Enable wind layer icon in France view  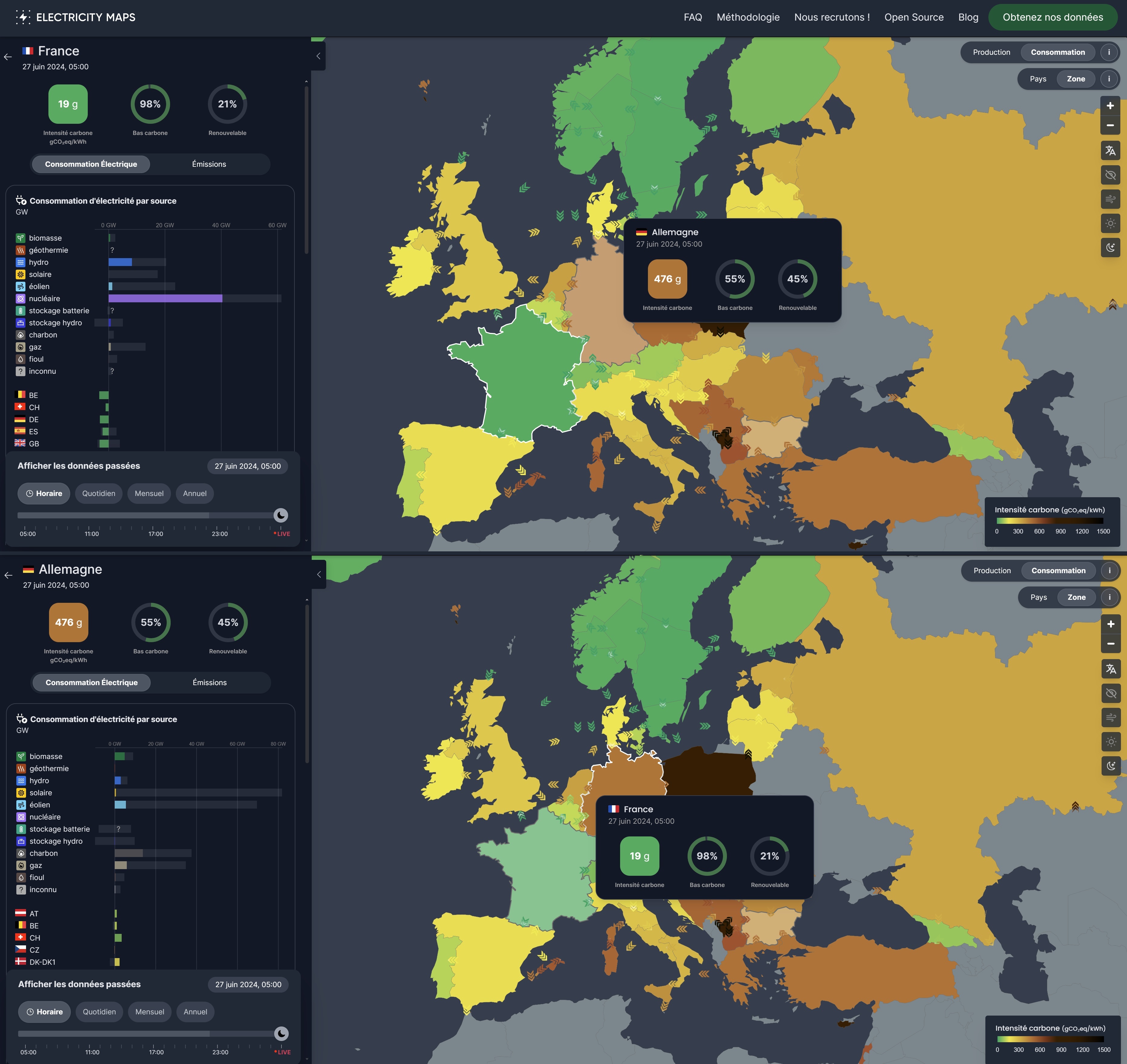pos(1110,199)
